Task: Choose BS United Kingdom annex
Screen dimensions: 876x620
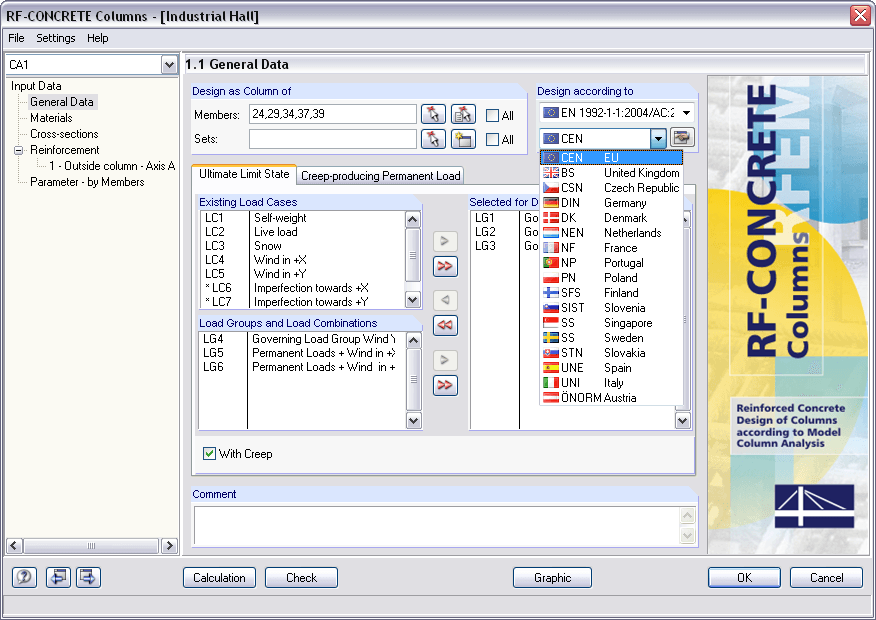Action: click(x=611, y=173)
